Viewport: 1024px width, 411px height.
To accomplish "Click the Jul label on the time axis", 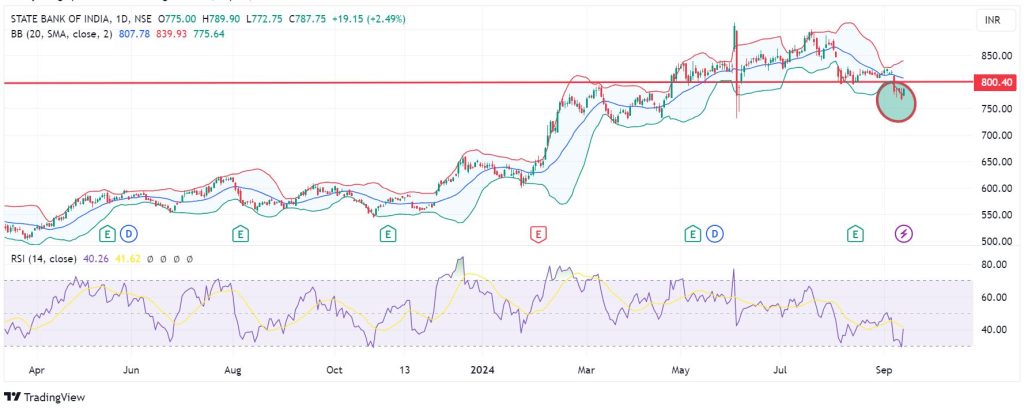I will tap(782, 370).
